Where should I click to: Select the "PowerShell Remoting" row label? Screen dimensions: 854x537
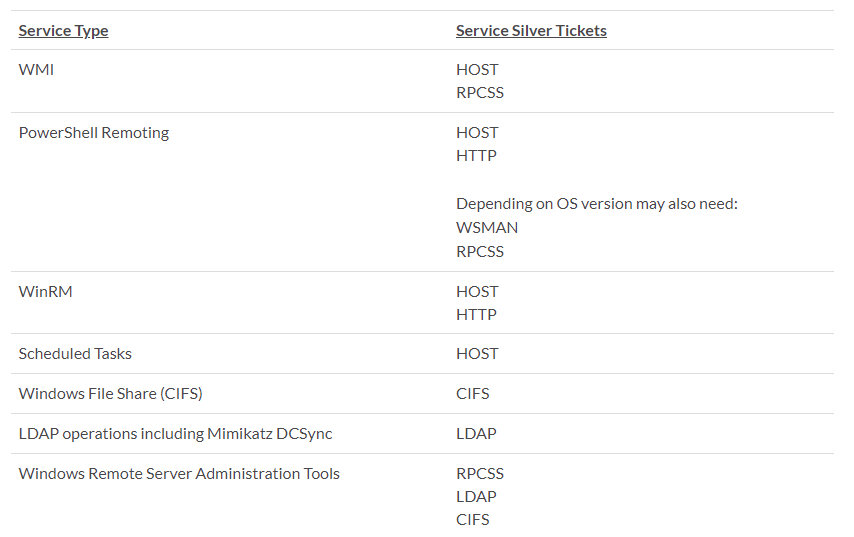pyautogui.click(x=94, y=132)
